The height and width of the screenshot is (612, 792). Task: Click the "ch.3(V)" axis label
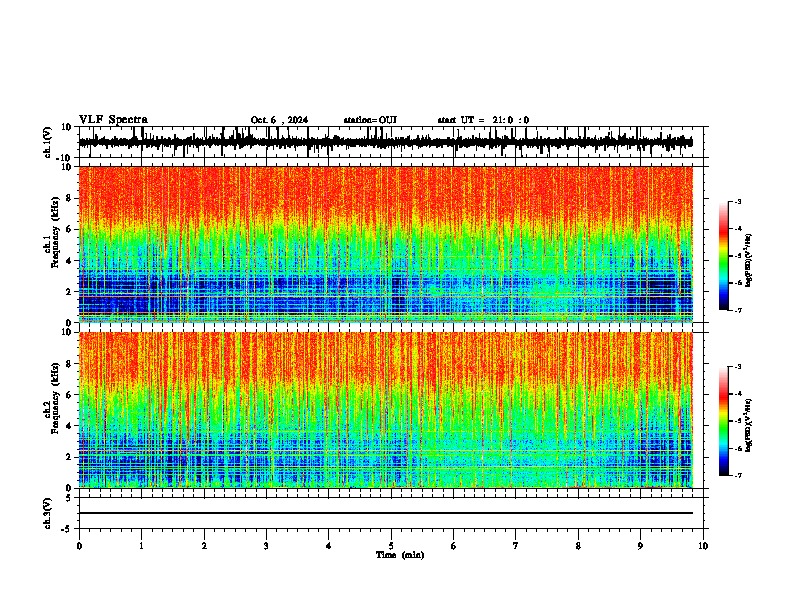click(x=48, y=513)
